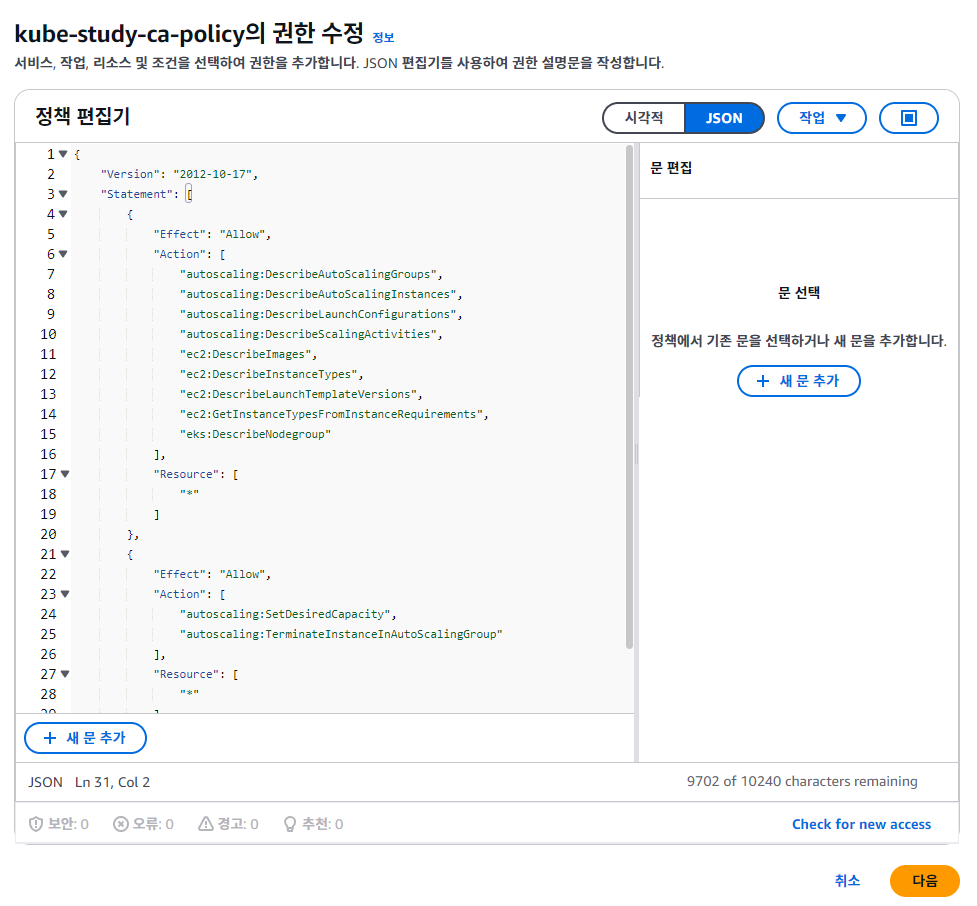Click "autoscaling:DescribeAutoScalingInstances" line
Screen dimensions: 977x906
click(x=321, y=294)
